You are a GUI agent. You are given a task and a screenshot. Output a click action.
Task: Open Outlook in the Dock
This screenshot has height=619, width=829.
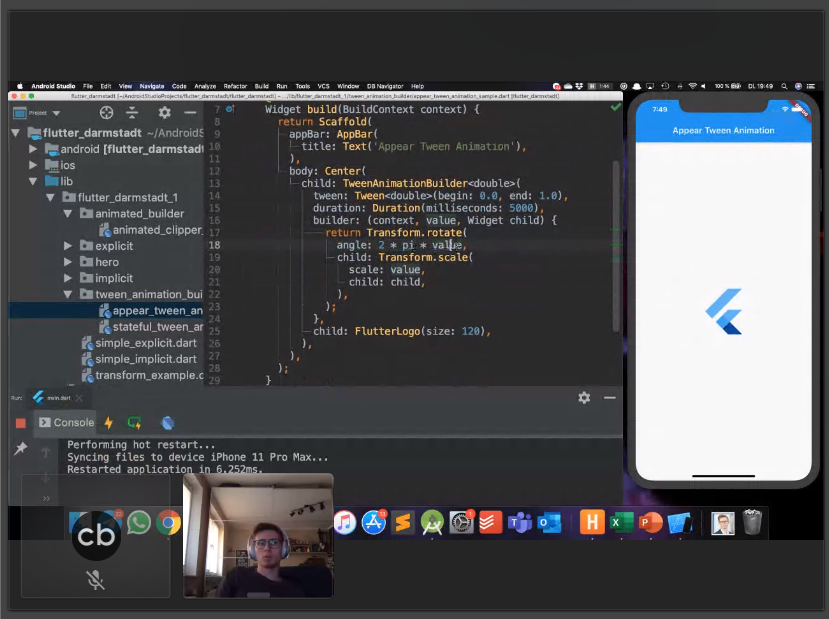549,523
